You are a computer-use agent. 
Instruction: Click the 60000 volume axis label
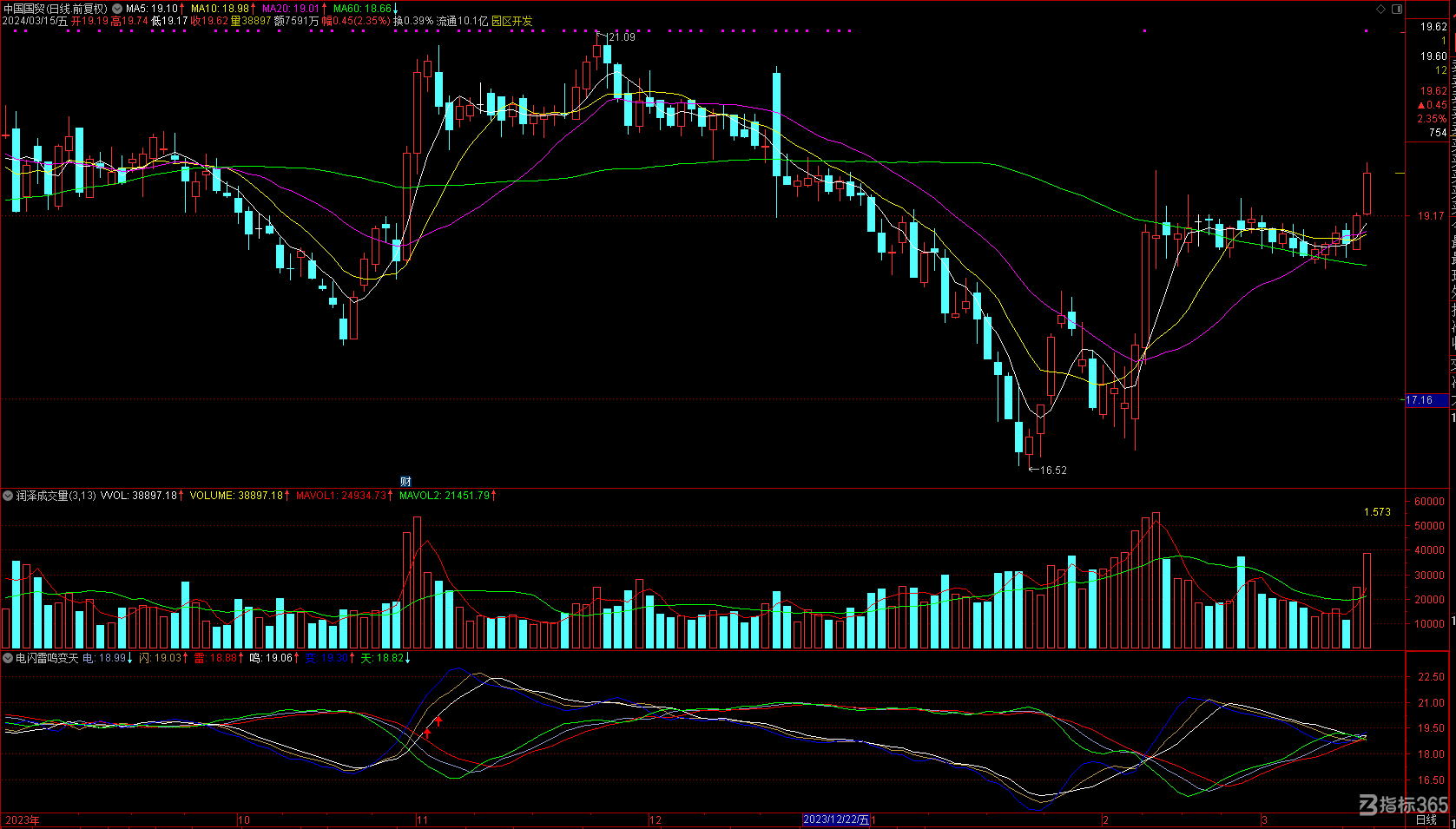click(x=1429, y=502)
